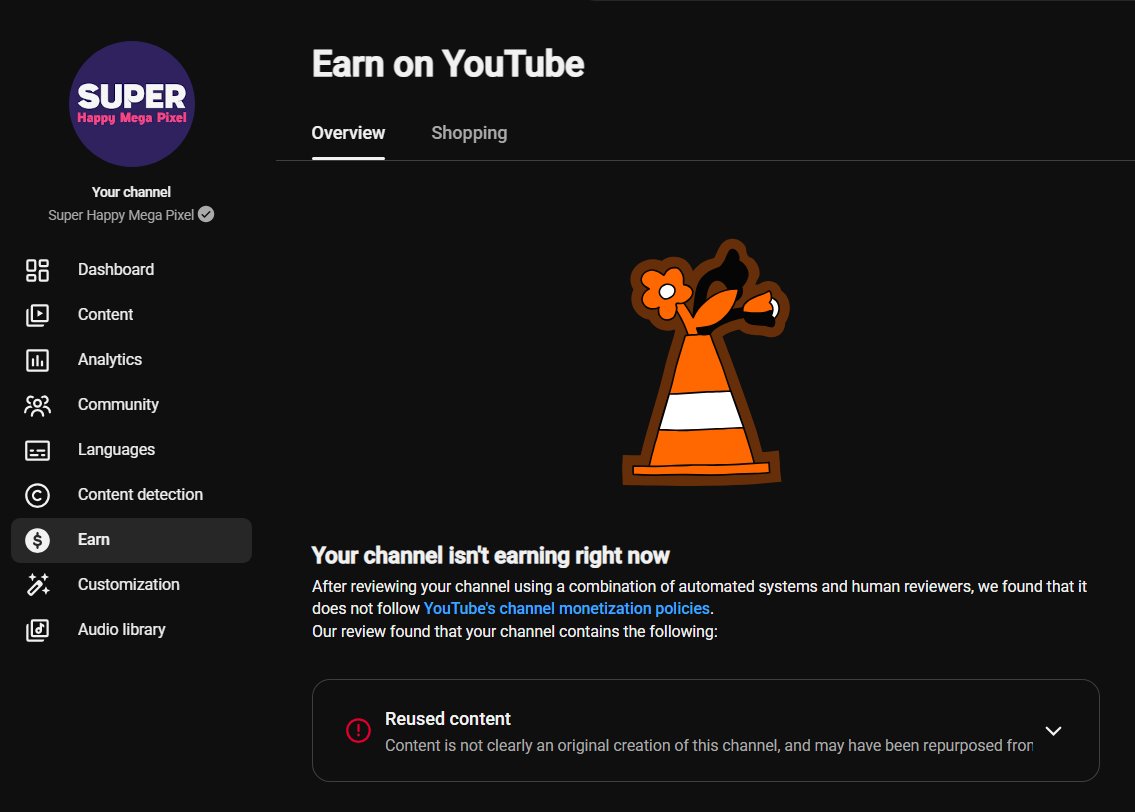
Task: Click the Community people icon
Action: (x=37, y=405)
